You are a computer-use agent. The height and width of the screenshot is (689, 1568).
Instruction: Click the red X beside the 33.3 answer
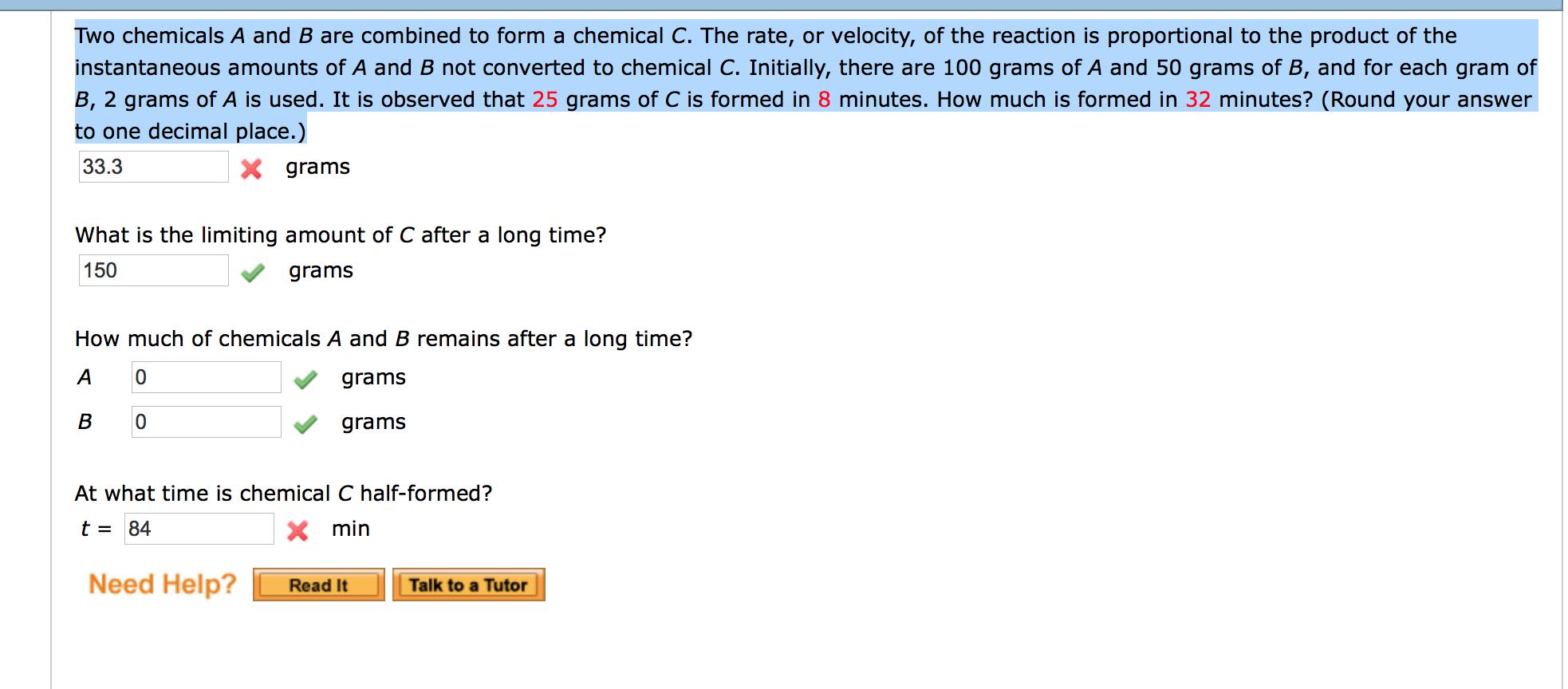(250, 168)
